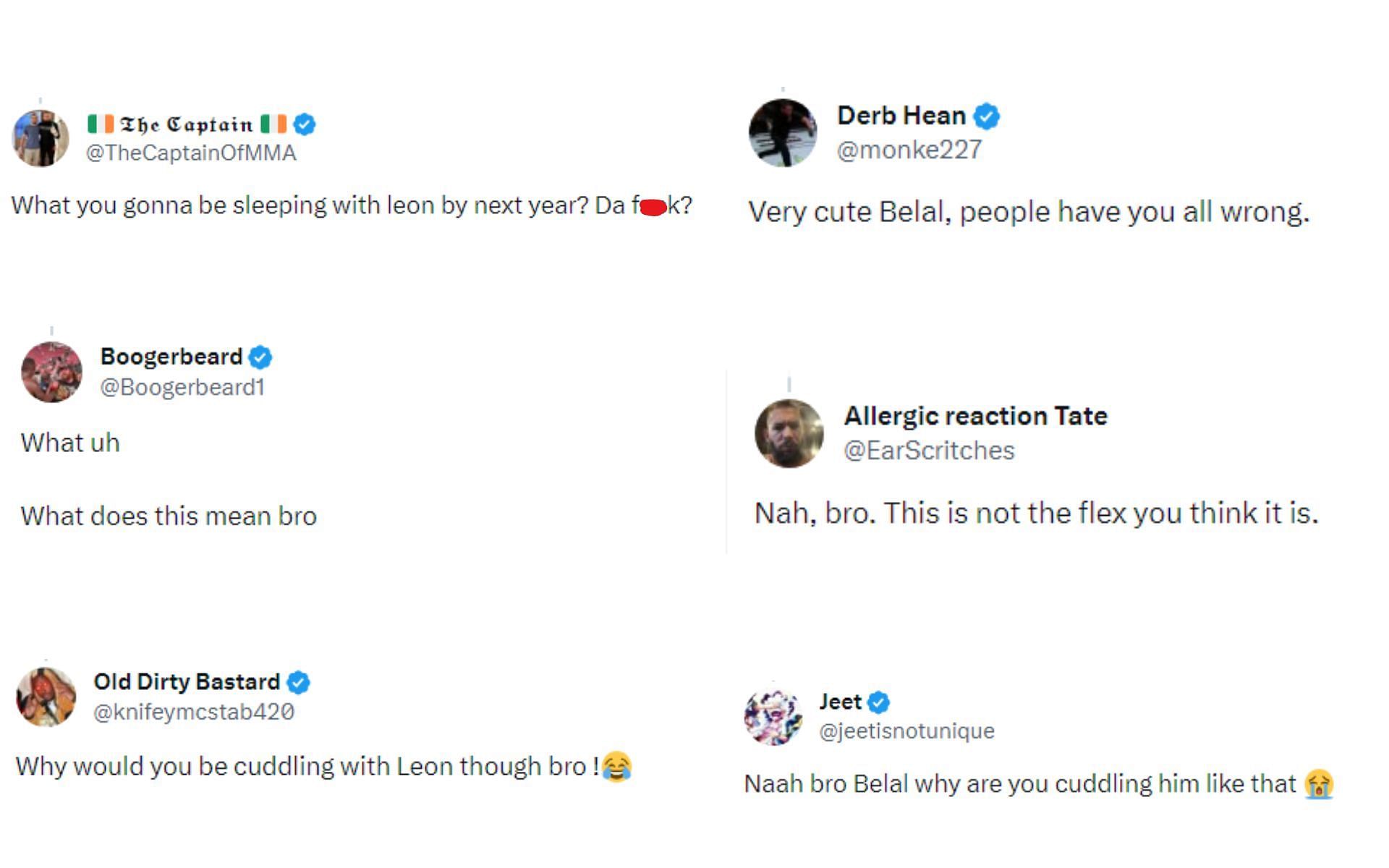The width and height of the screenshot is (1389, 868).
Task: Click Old Dirty Bastard's verified checkmark
Action: click(298, 682)
